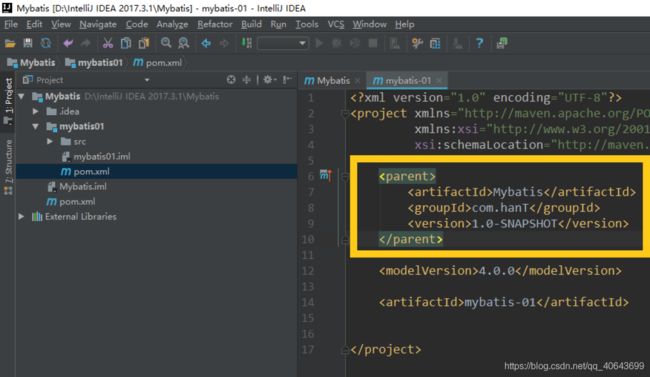Screen dimensions: 650x377
Task: Open the Edit menu
Action: click(x=34, y=24)
